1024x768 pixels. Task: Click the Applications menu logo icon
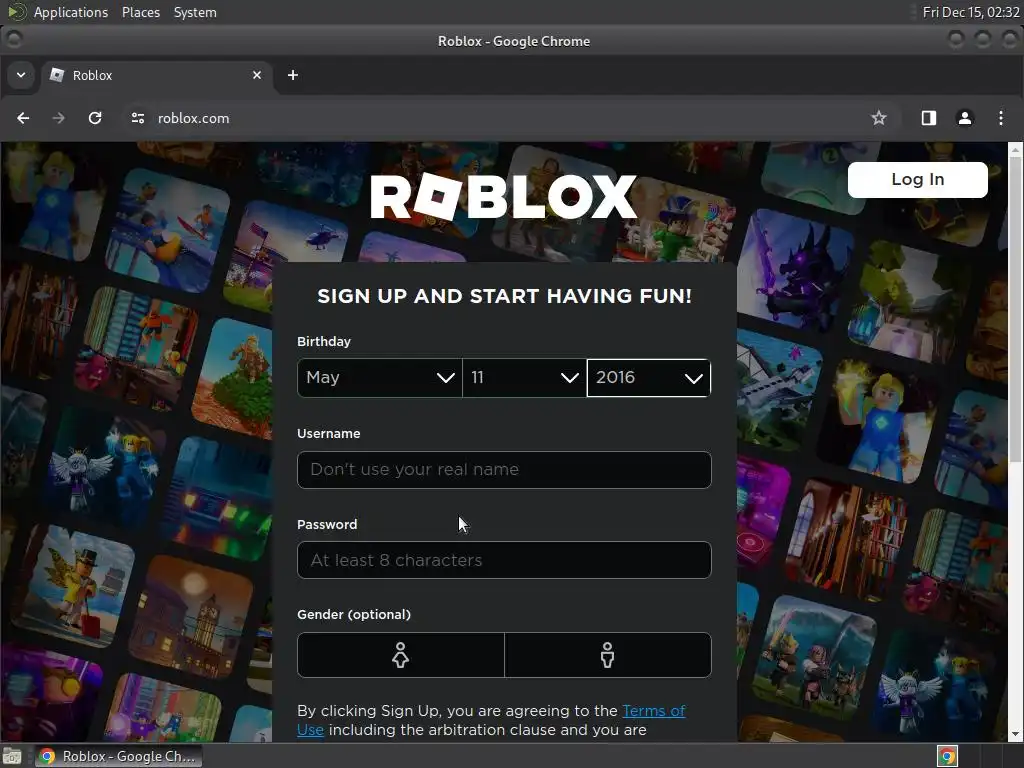(x=16, y=12)
